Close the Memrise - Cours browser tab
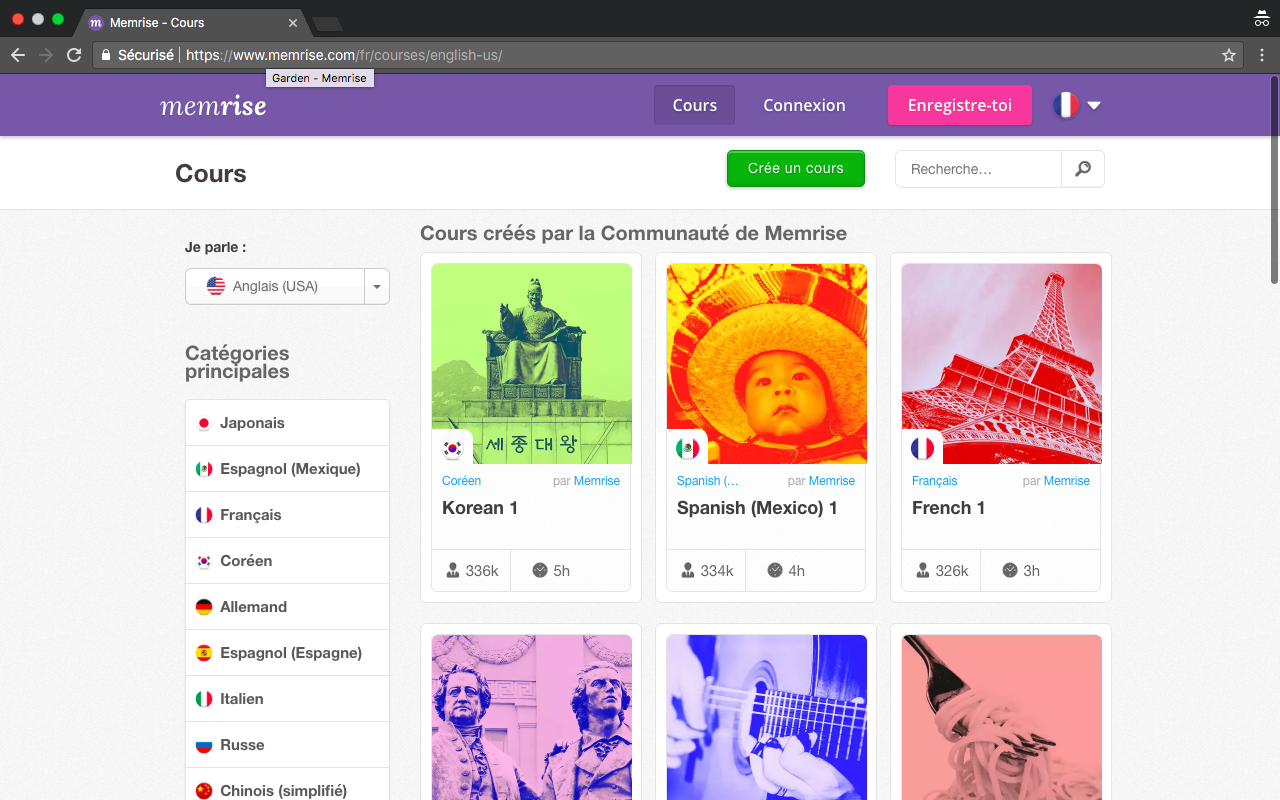1280x800 pixels. (x=293, y=22)
